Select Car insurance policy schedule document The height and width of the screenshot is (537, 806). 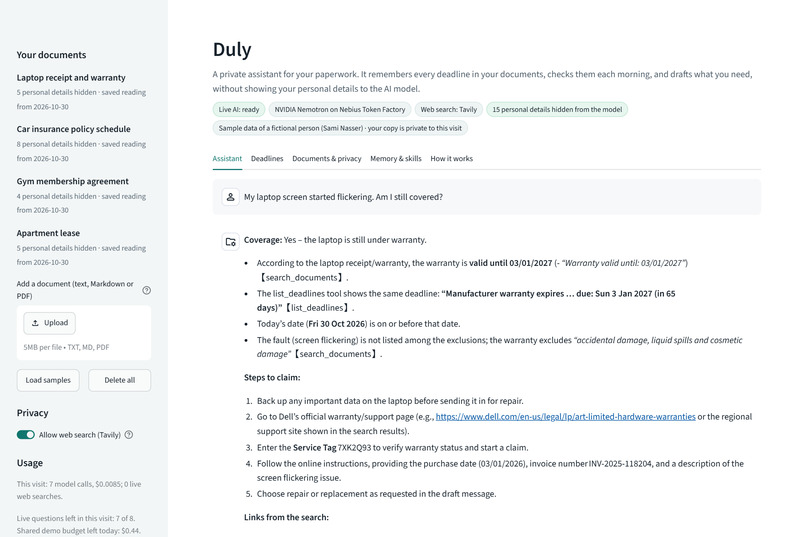tap(74, 129)
